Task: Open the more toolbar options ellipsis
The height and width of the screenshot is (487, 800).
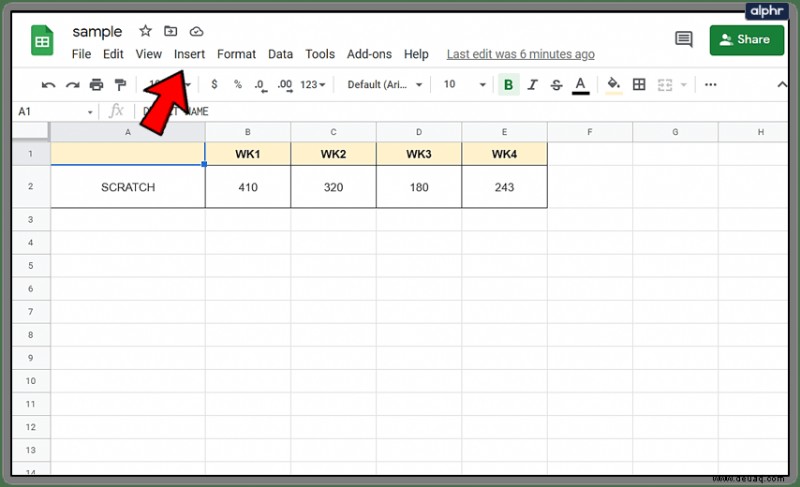Action: point(710,85)
